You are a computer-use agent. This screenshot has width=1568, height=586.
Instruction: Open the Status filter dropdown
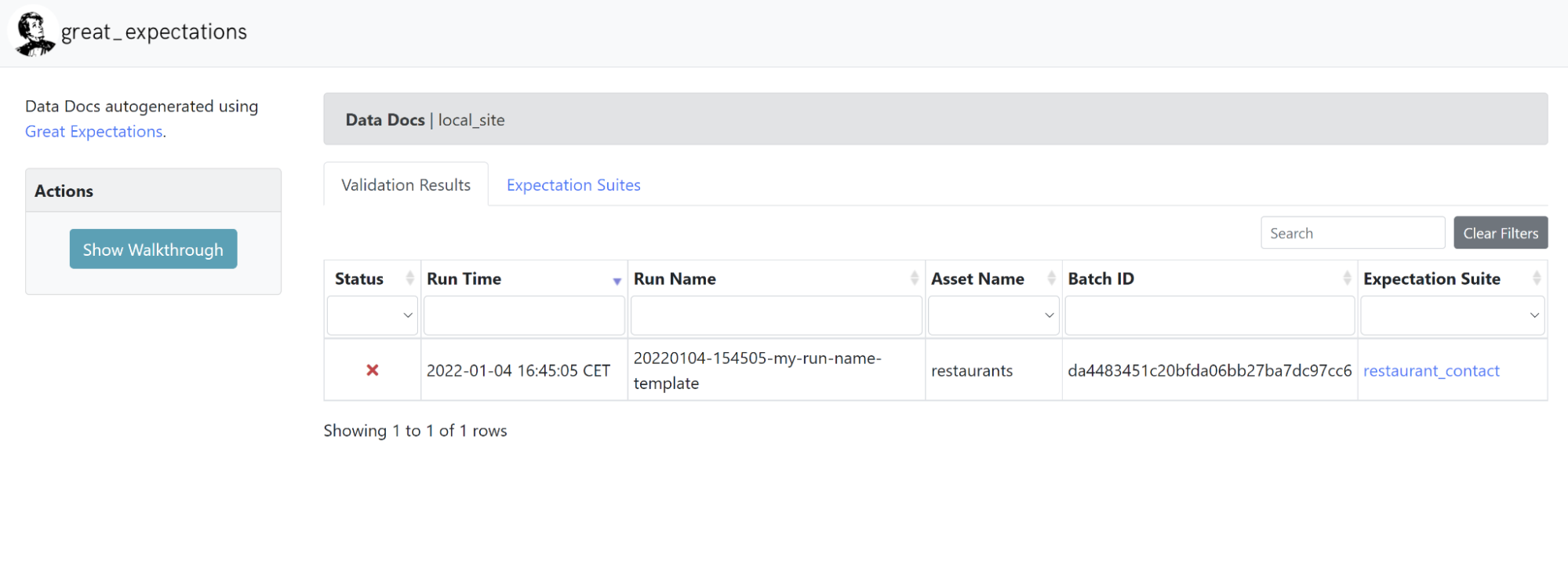(373, 315)
